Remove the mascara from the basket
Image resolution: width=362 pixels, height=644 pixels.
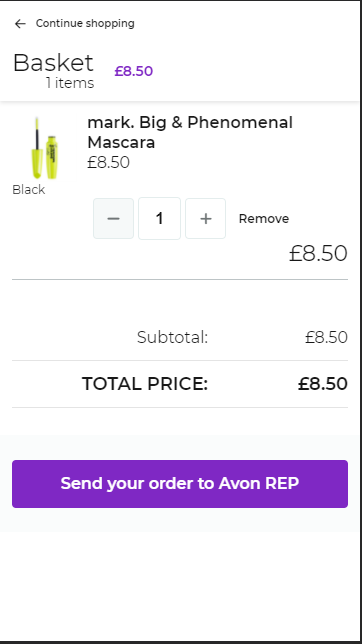(x=264, y=218)
